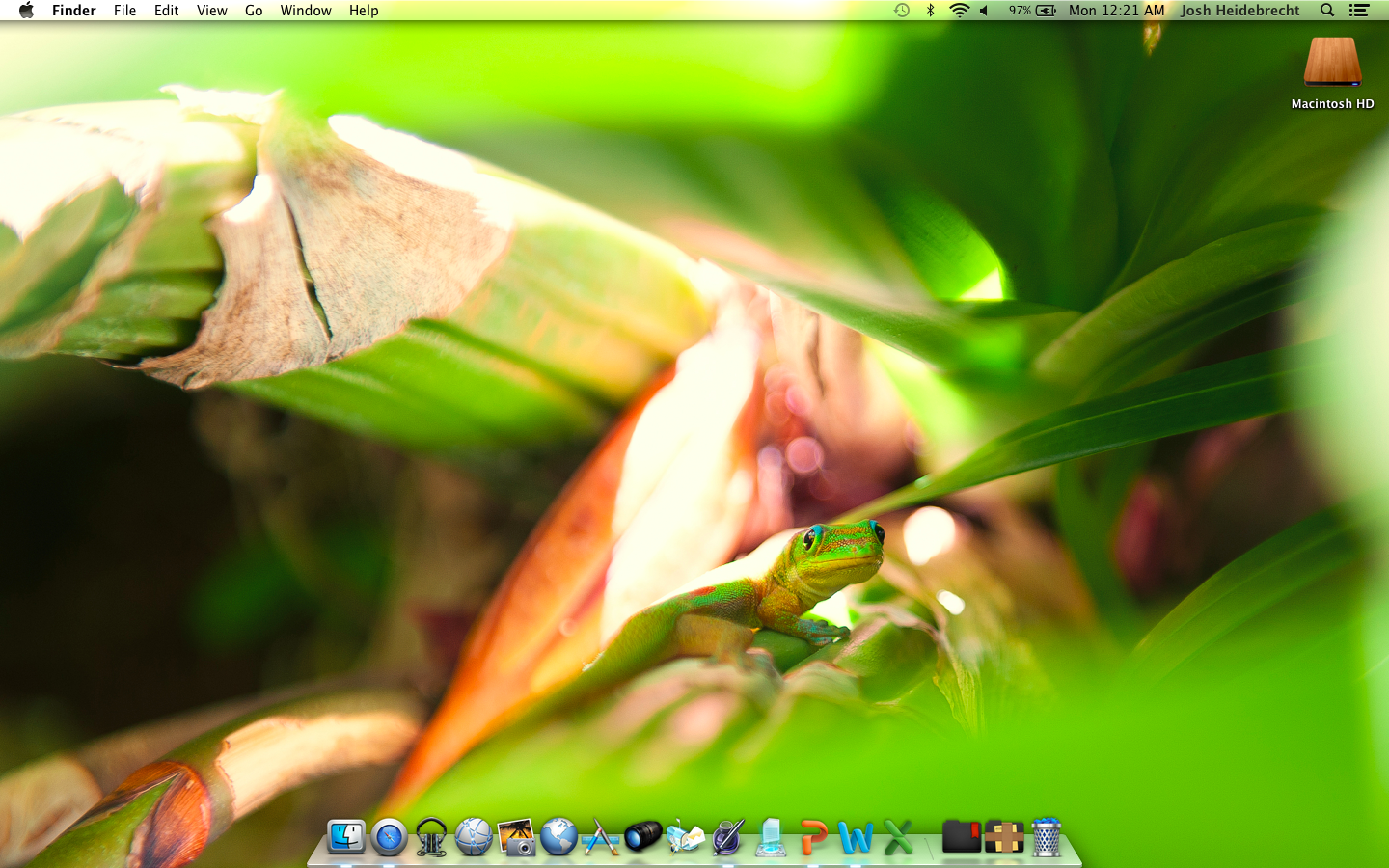The image size is (1389, 868).
Task: Open Finder from the Dock
Action: pyautogui.click(x=346, y=837)
